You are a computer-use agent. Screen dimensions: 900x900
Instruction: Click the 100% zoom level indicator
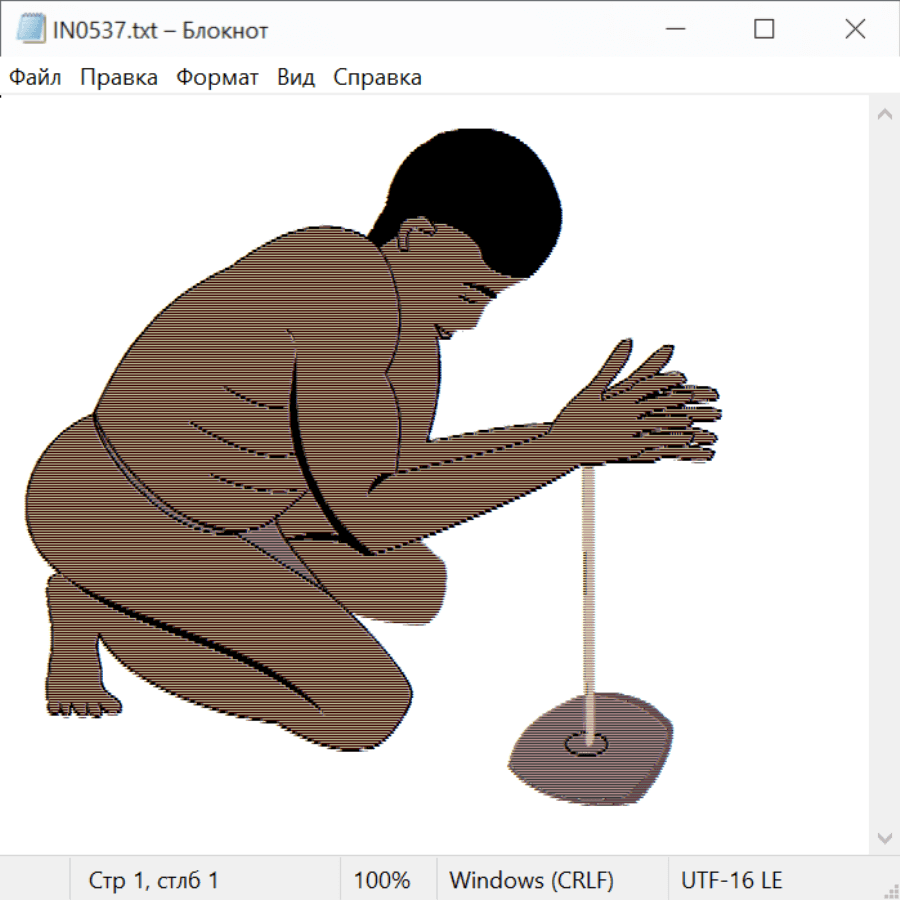(x=382, y=881)
